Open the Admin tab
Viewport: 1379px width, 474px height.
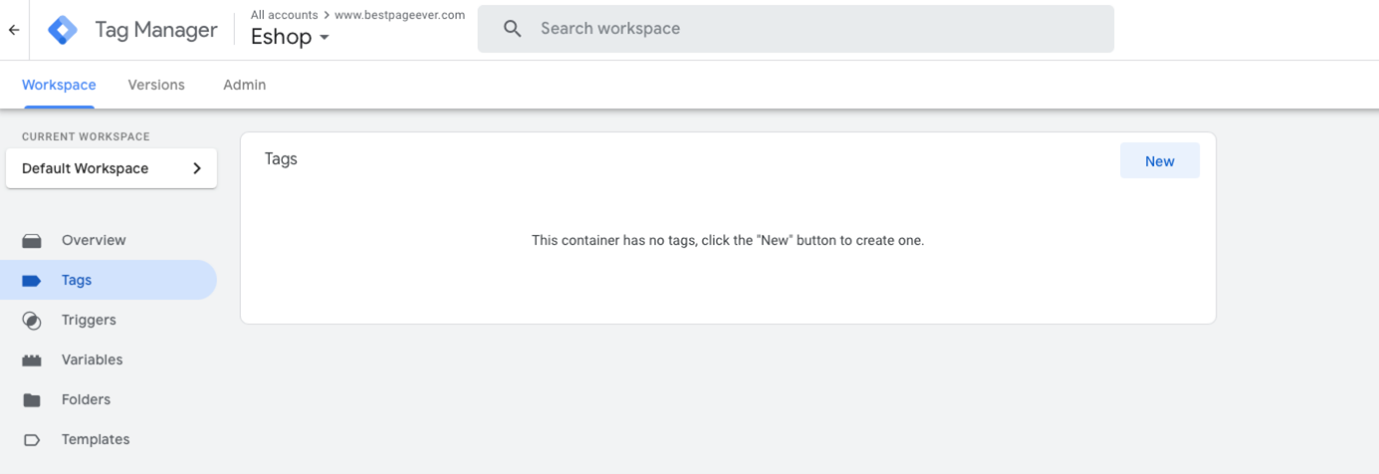pyautogui.click(x=244, y=85)
